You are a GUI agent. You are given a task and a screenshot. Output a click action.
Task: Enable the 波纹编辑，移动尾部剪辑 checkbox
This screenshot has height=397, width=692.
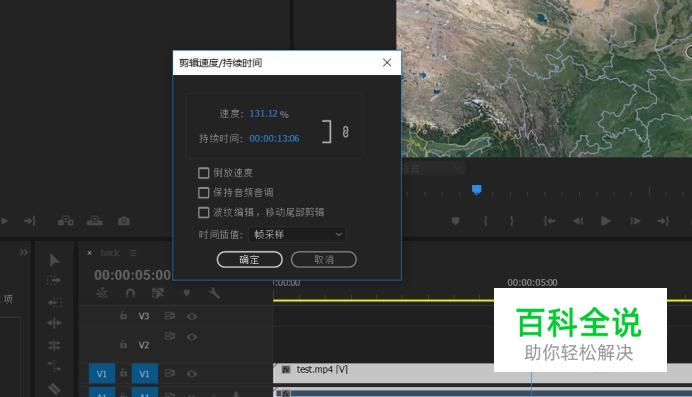pyautogui.click(x=203, y=212)
